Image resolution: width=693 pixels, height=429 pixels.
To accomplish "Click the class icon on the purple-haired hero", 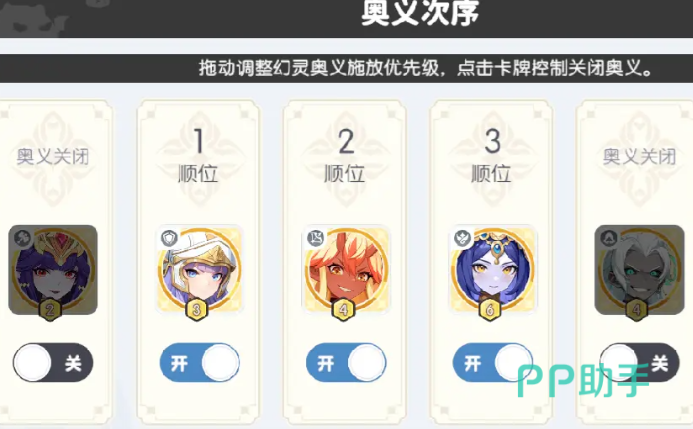I will (22, 239).
